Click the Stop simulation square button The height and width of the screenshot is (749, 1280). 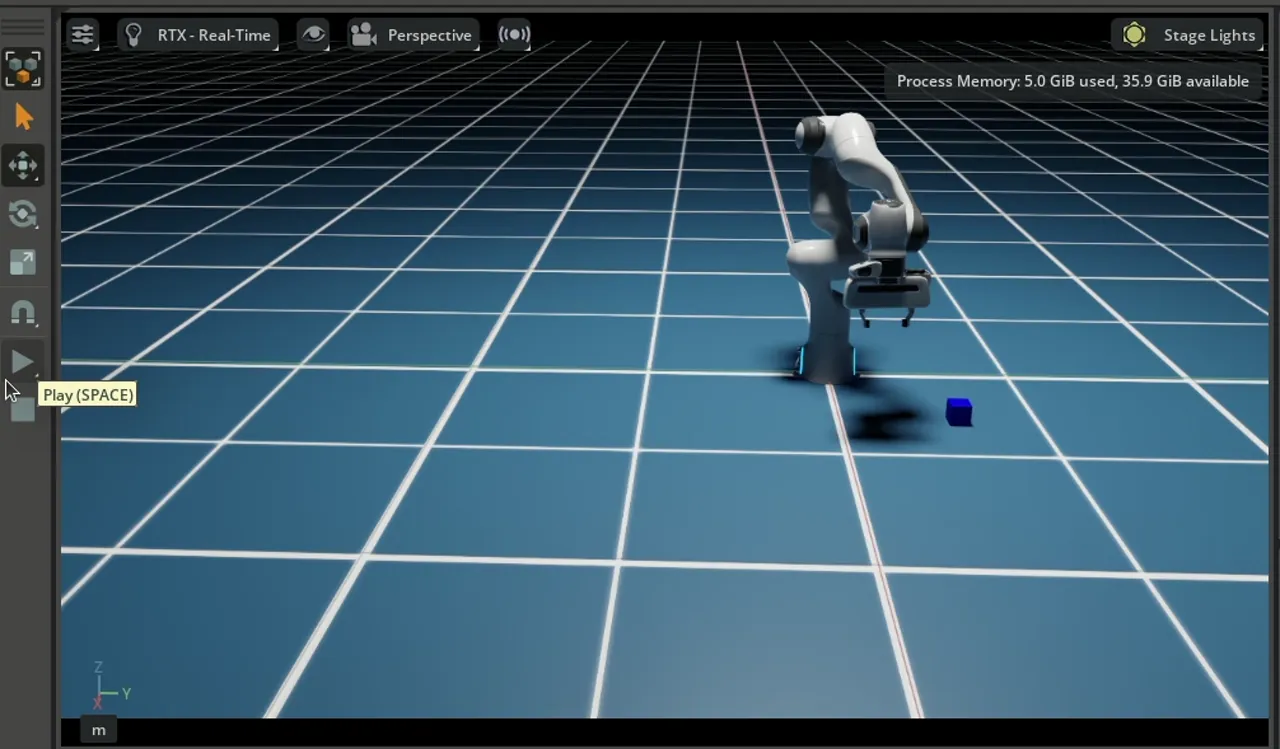point(23,411)
